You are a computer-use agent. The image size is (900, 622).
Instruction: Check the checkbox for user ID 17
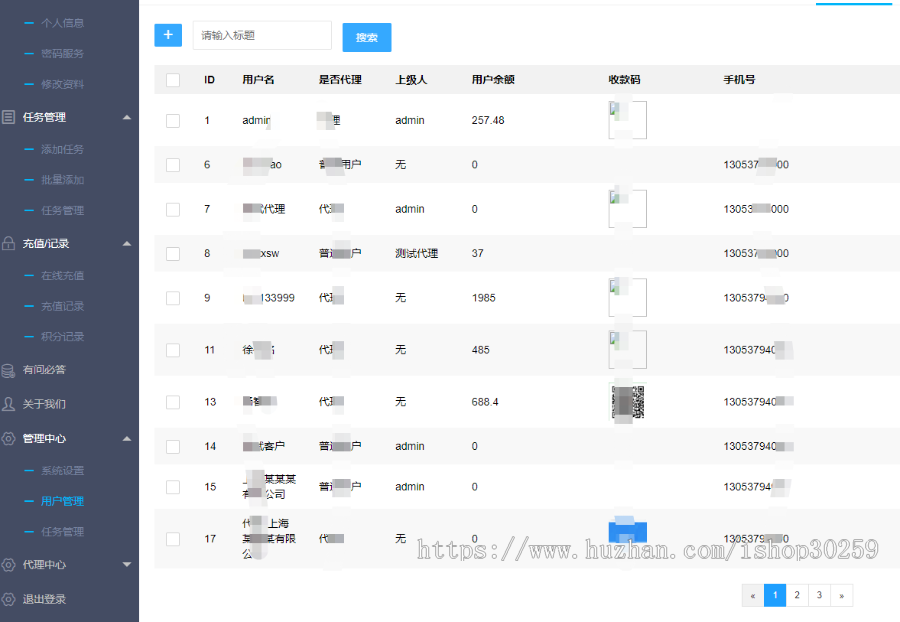coord(173,539)
